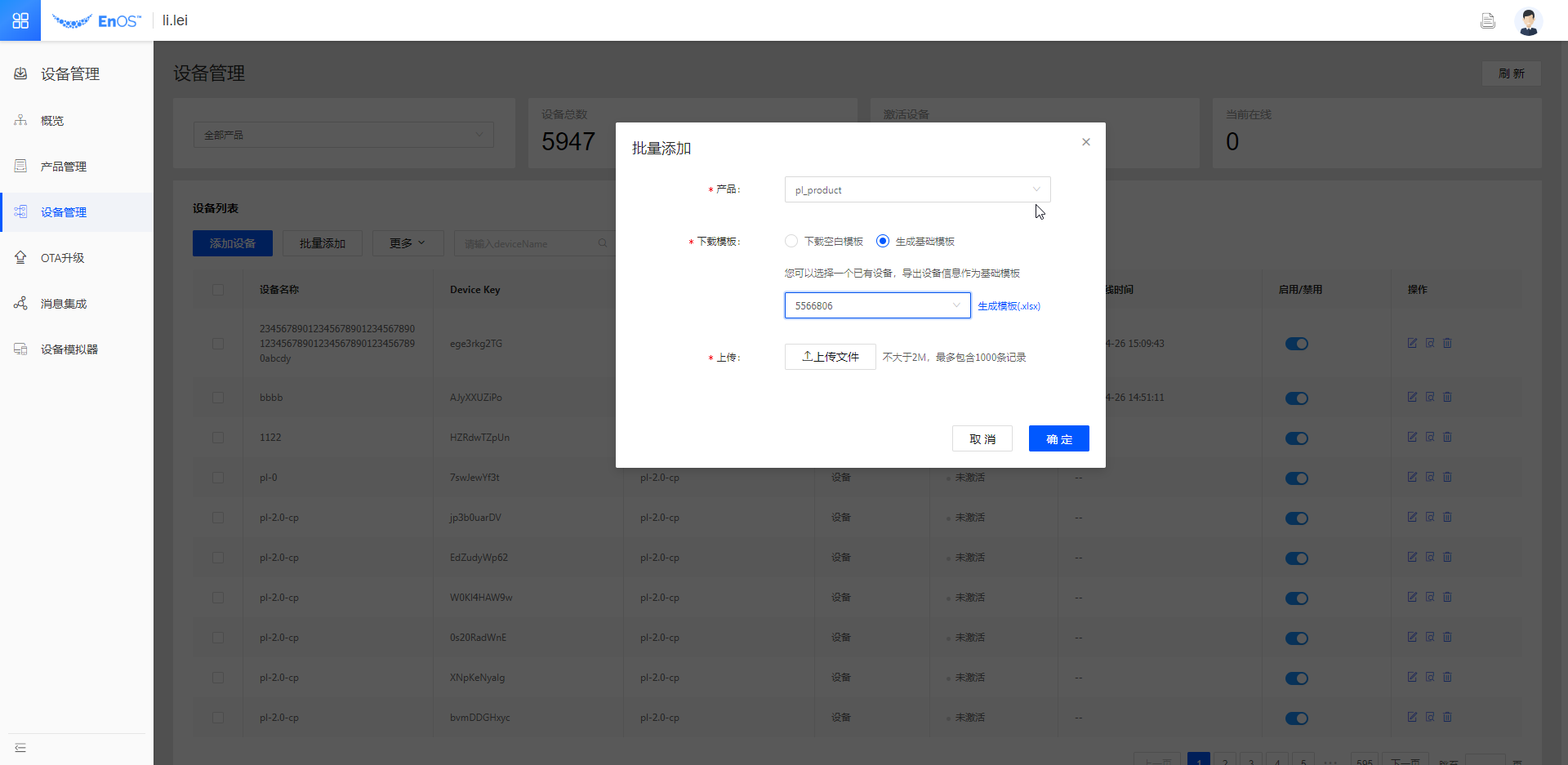Click edit icon for device jp3b0uarDV
The width and height of the screenshot is (1568, 765).
point(1412,517)
